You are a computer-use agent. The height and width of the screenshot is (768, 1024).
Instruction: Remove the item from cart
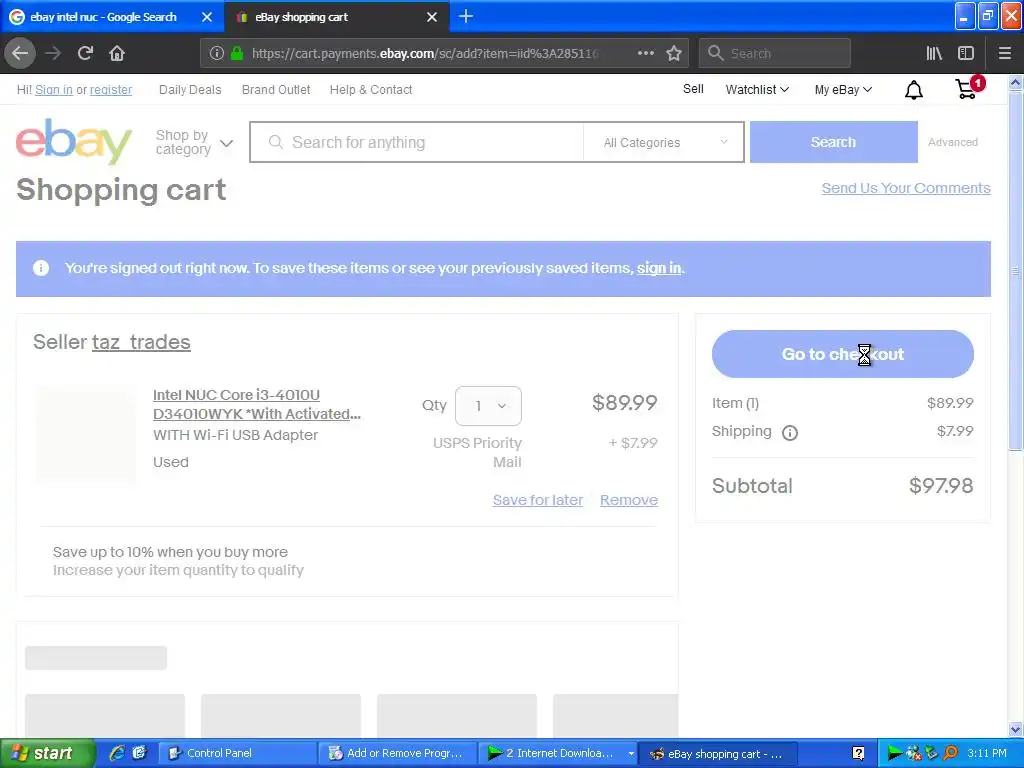(629, 500)
